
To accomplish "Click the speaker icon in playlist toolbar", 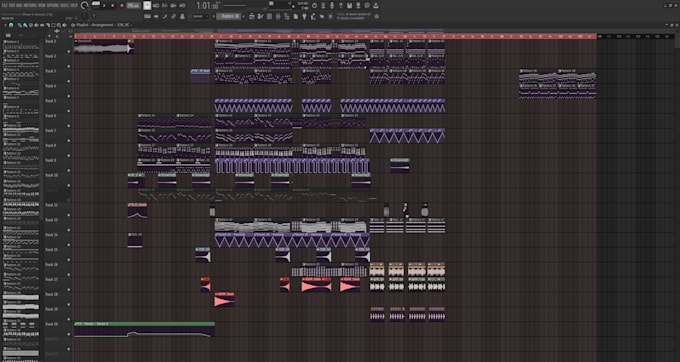I will coord(64,25).
